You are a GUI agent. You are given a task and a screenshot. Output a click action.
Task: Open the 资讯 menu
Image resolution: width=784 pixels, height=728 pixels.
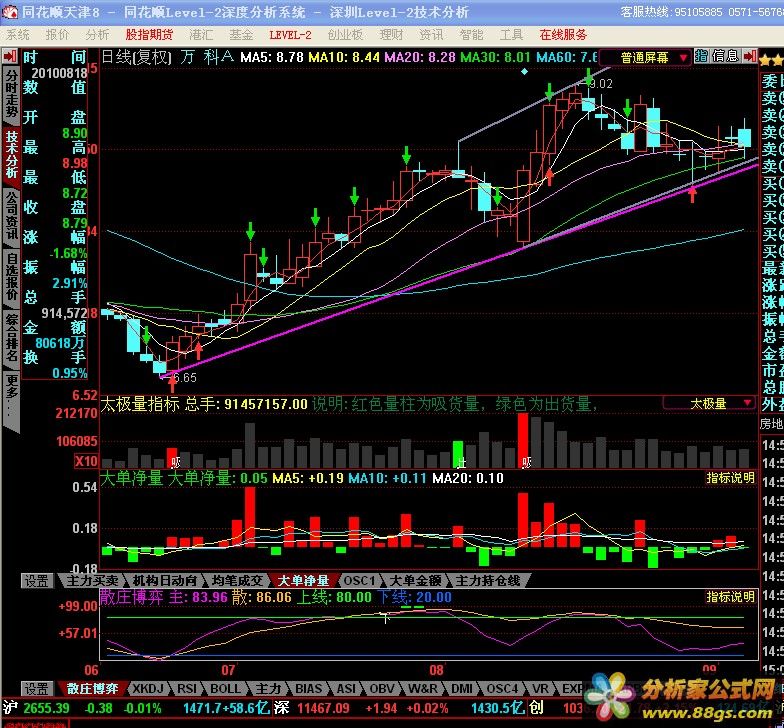[x=431, y=34]
